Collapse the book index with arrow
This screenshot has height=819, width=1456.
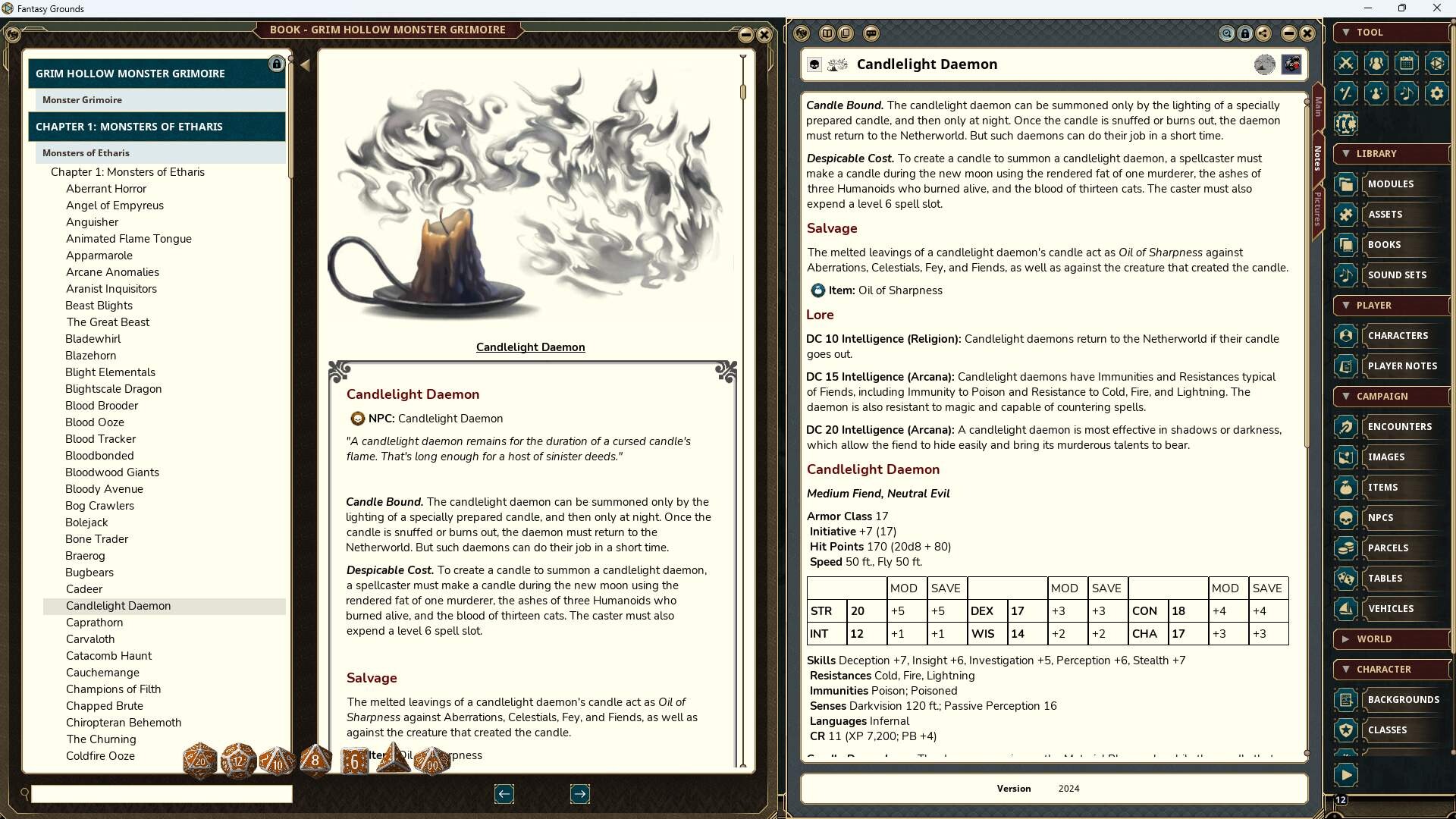tap(305, 65)
